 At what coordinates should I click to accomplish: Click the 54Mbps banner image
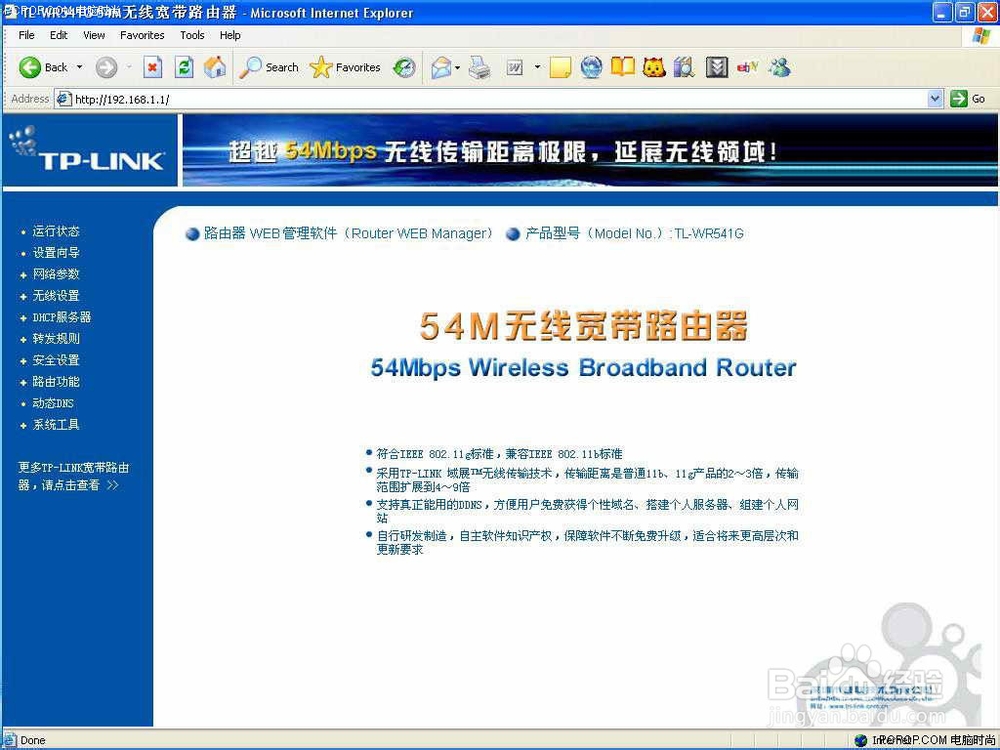(x=590, y=151)
